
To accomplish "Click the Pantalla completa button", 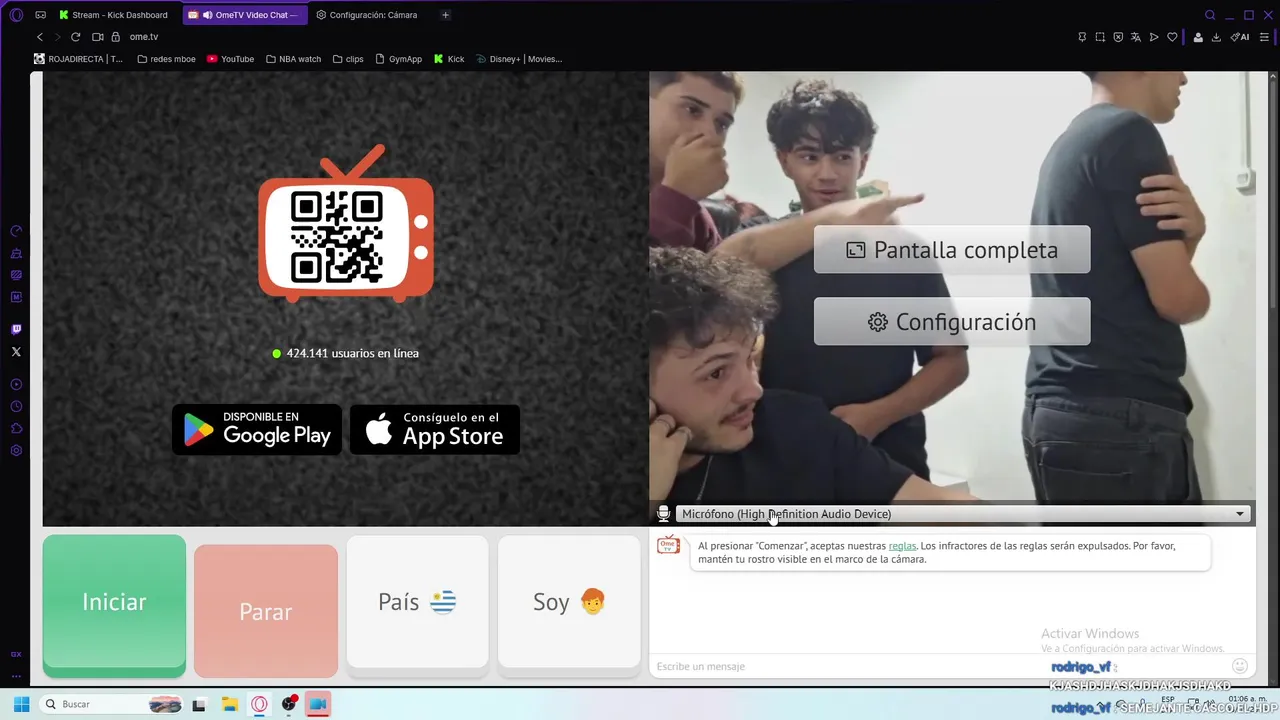I will coord(952,250).
